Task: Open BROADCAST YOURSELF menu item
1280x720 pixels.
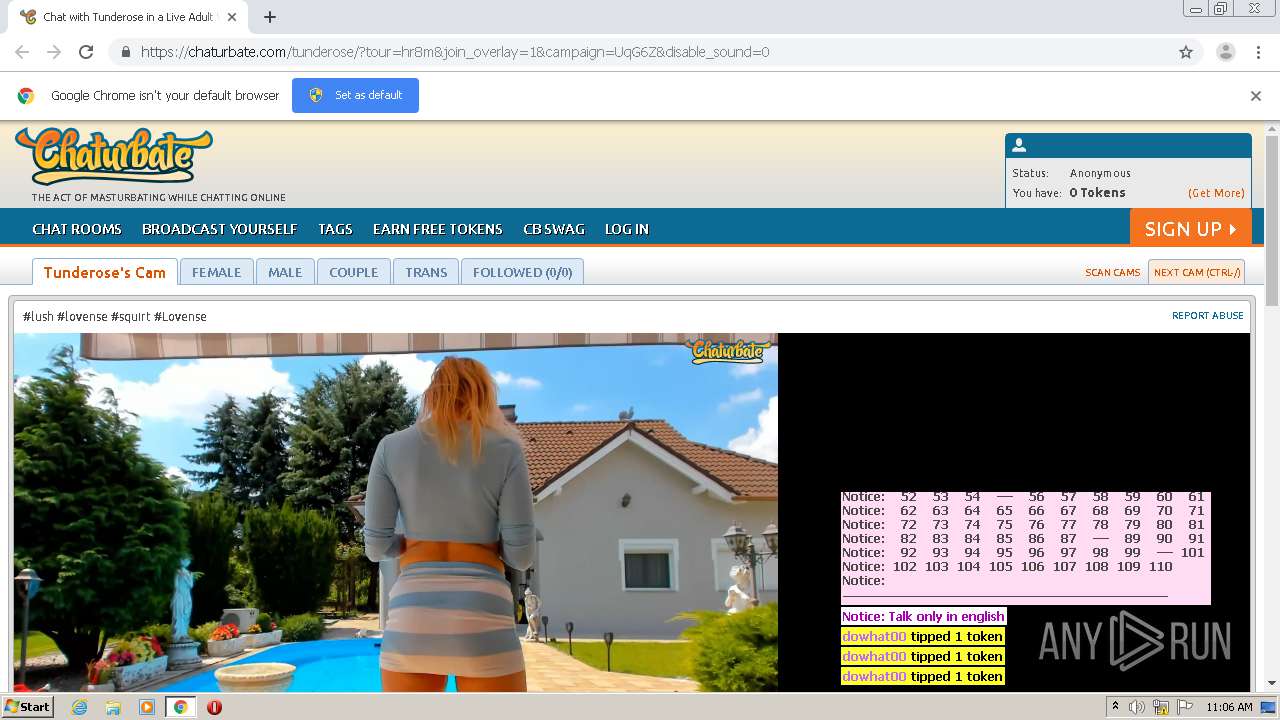Action: (x=220, y=229)
